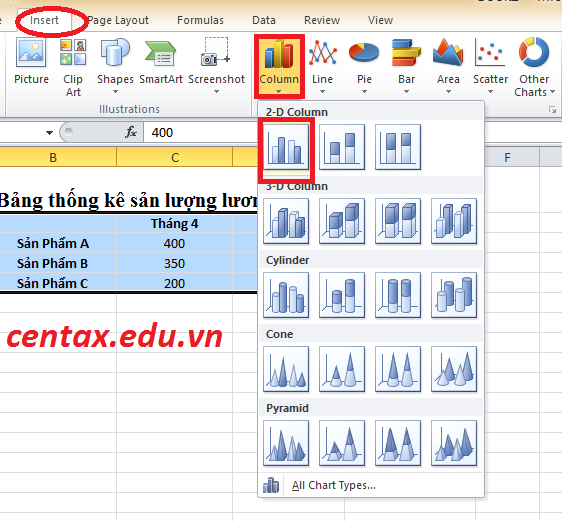Viewport: 562px width, 521px height.
Task: Click the cell containing 200
Action: coord(175,283)
